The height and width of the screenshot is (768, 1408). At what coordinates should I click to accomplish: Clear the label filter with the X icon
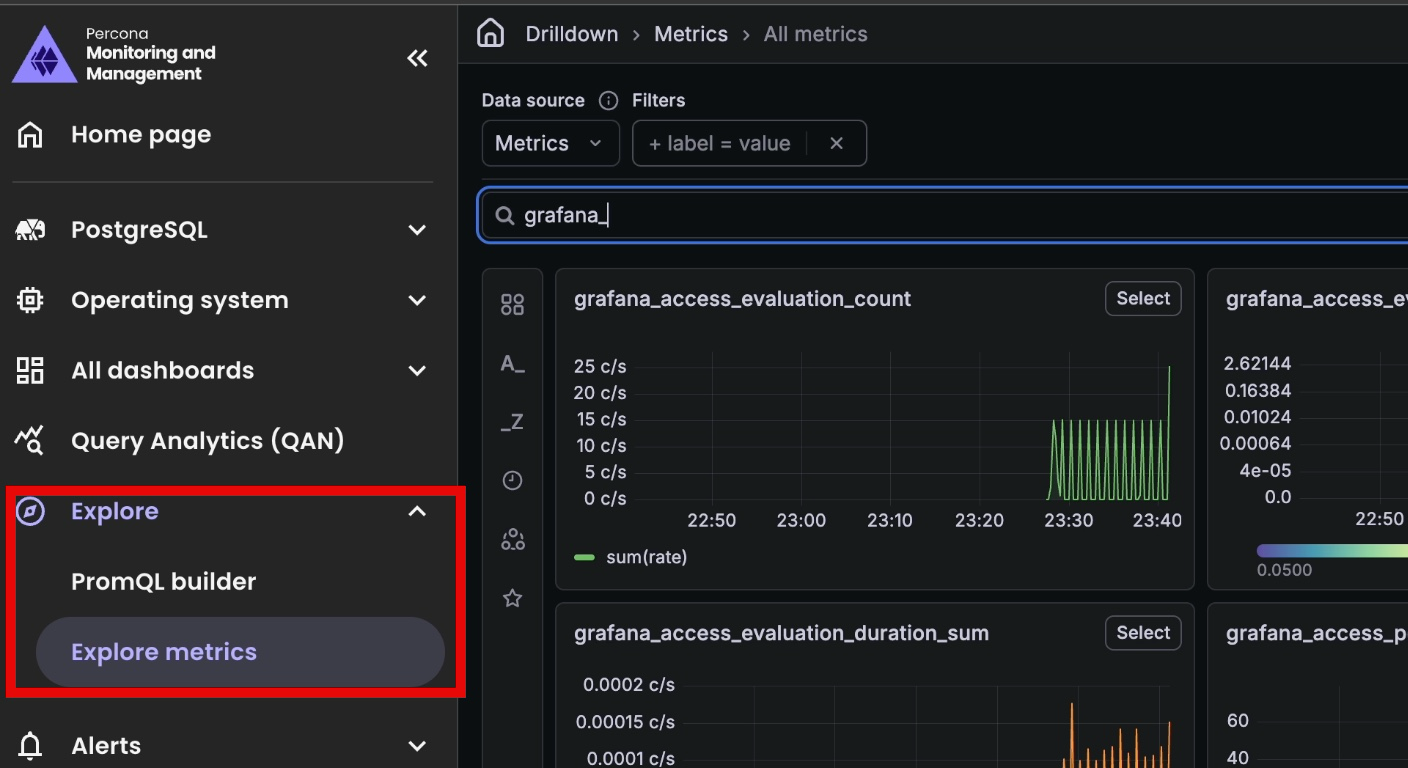pos(837,143)
